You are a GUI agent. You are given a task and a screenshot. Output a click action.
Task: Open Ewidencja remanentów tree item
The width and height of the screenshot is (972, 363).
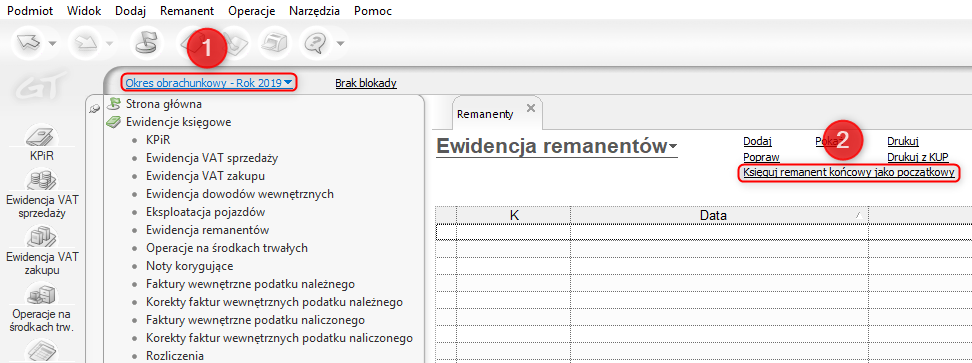(208, 230)
